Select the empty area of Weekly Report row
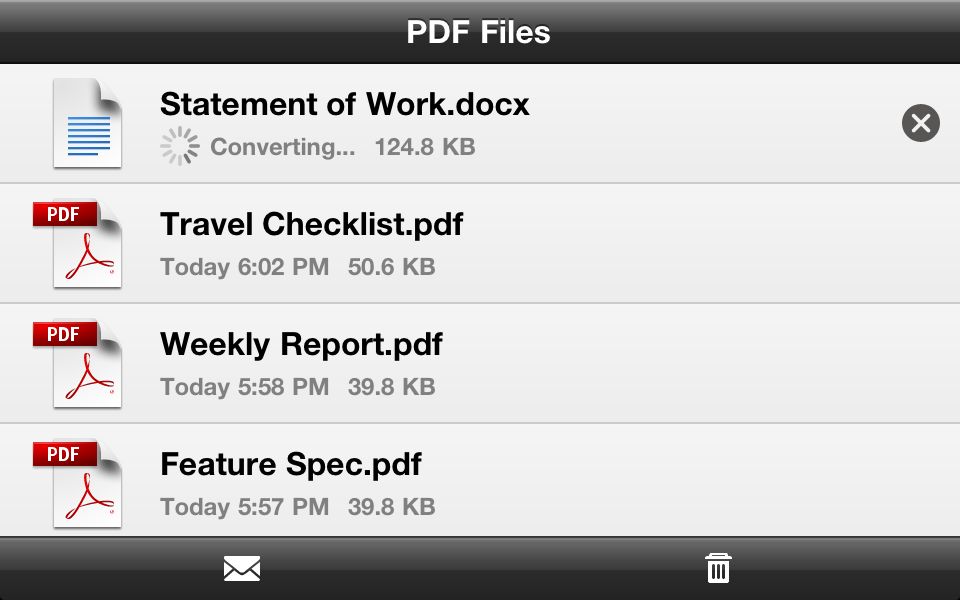This screenshot has height=600, width=960. pos(698,363)
